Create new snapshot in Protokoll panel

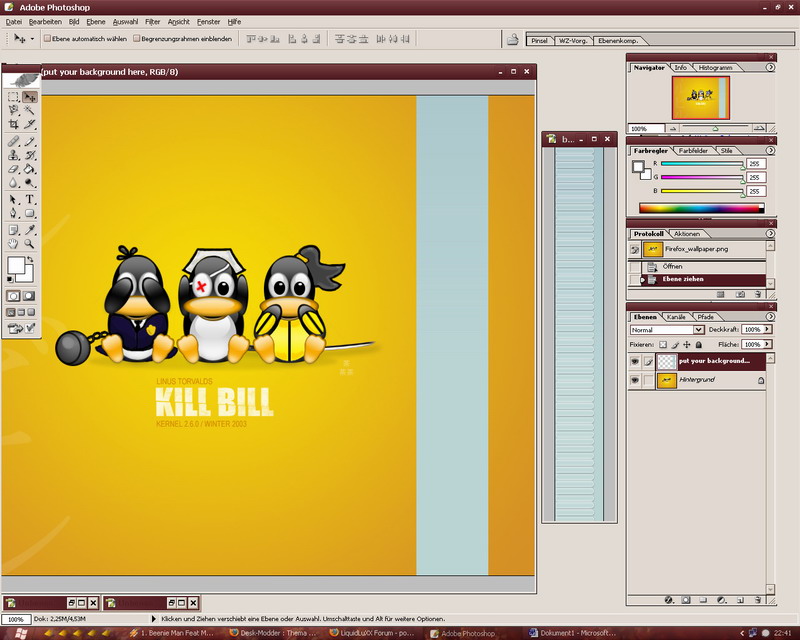tap(740, 294)
